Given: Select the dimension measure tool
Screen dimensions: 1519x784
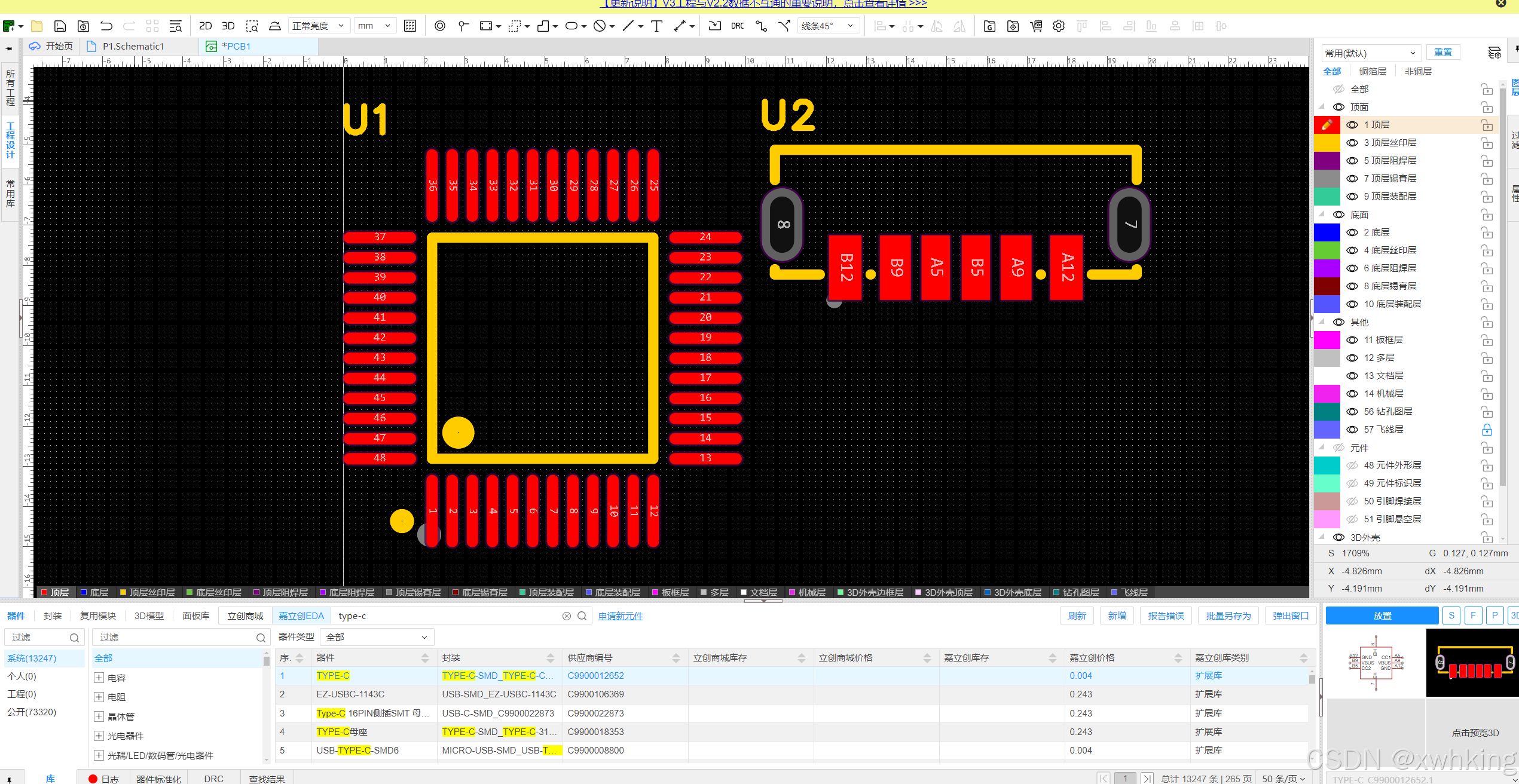Looking at the screenshot, I should tap(680, 26).
